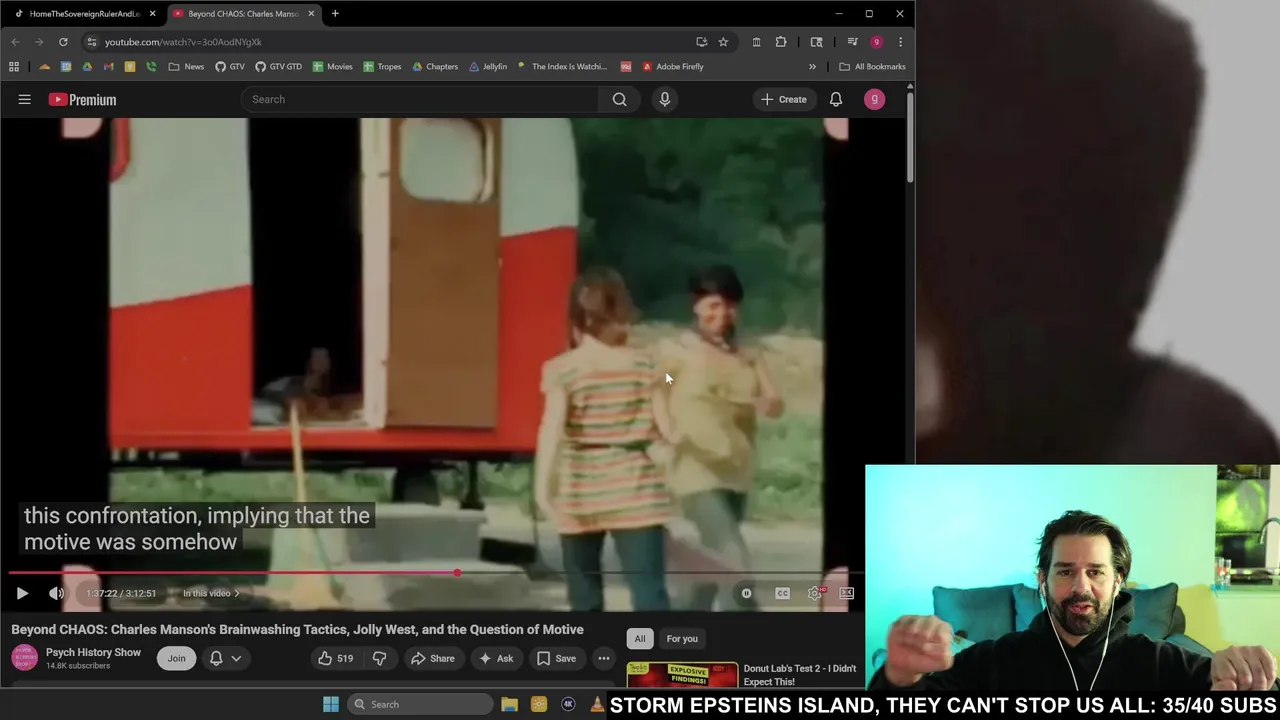Open the 'Donut Lab's Test 2' video title
This screenshot has height=720, width=1280.
800,675
